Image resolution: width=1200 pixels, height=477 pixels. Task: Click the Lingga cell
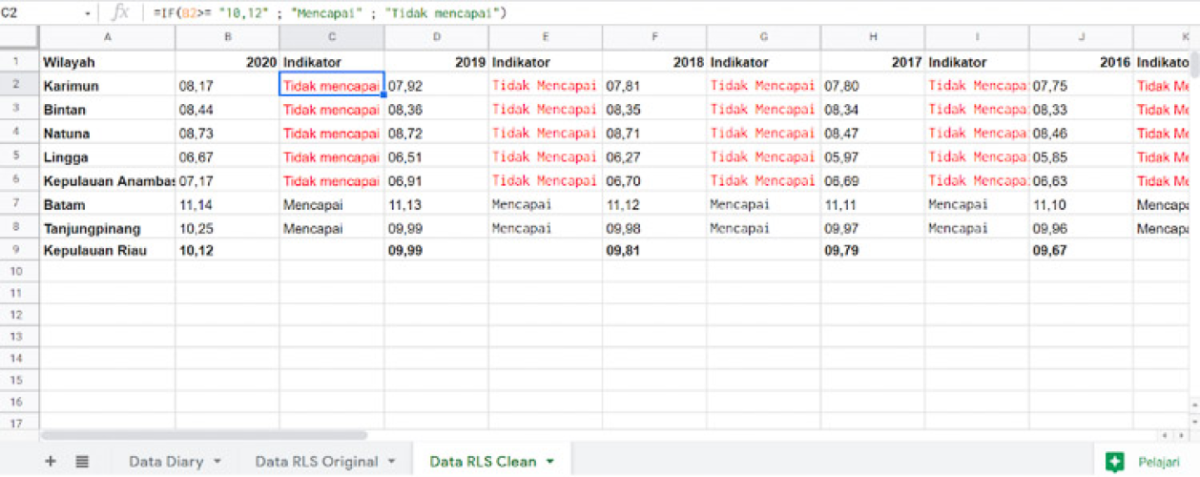[x=107, y=157]
